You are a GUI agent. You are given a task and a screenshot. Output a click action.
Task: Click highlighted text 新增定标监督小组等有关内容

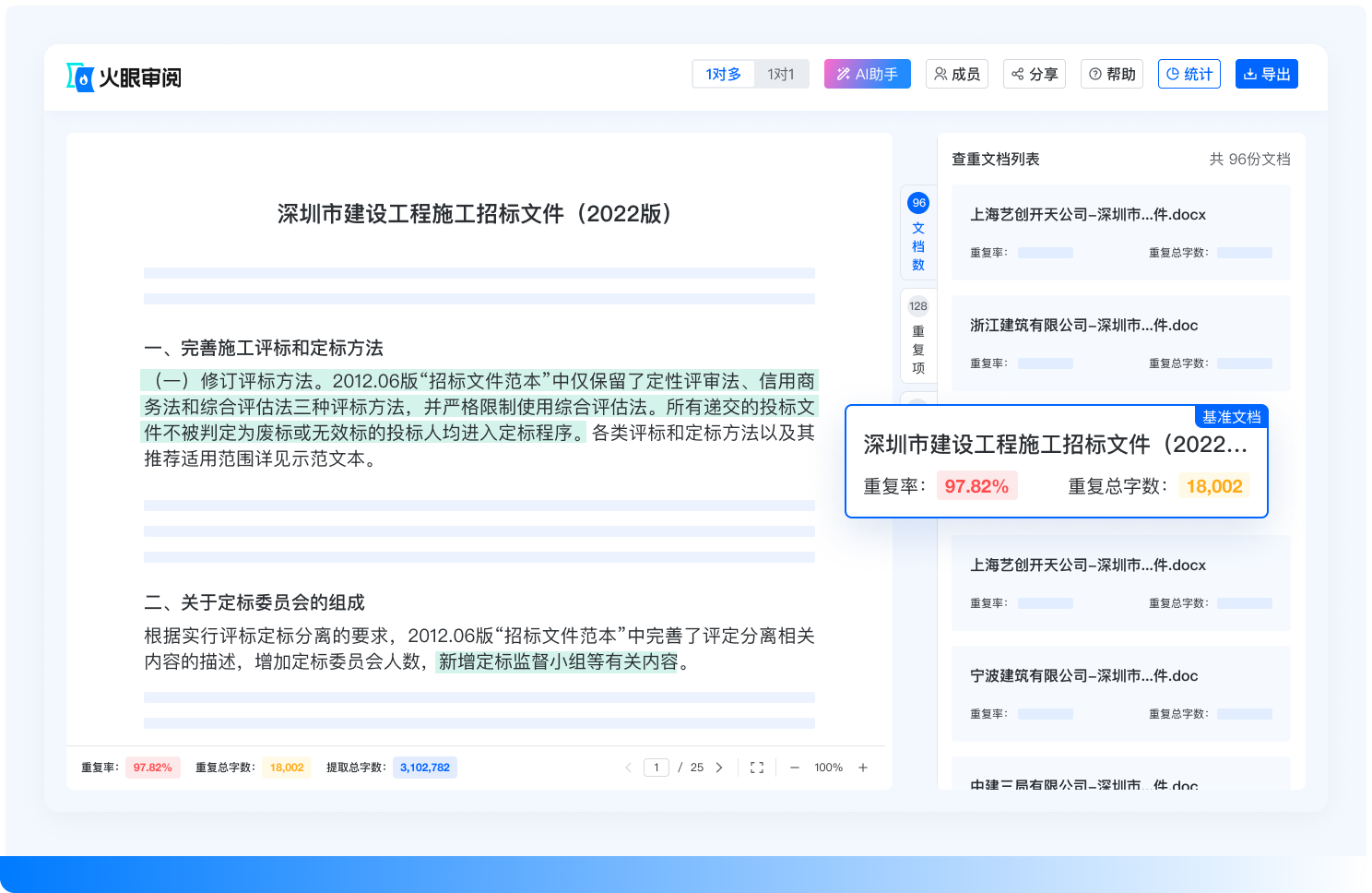tap(558, 661)
